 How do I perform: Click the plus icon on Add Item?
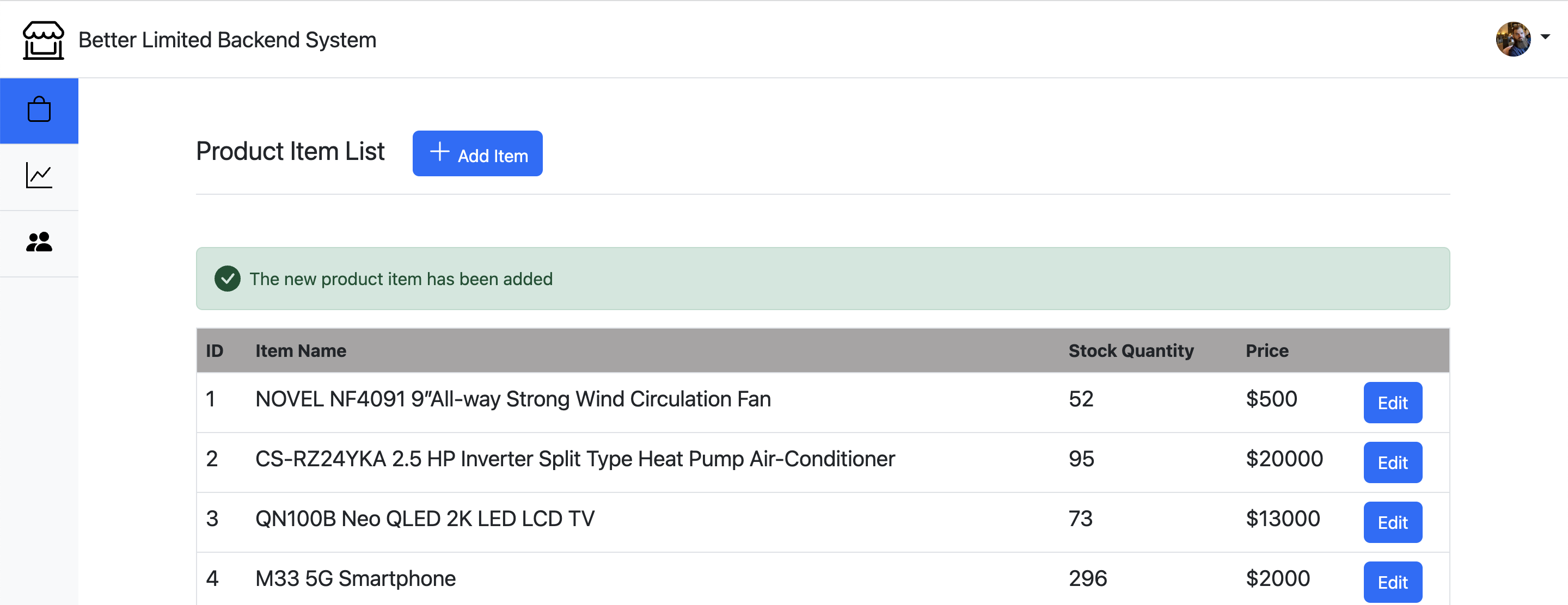(x=439, y=152)
